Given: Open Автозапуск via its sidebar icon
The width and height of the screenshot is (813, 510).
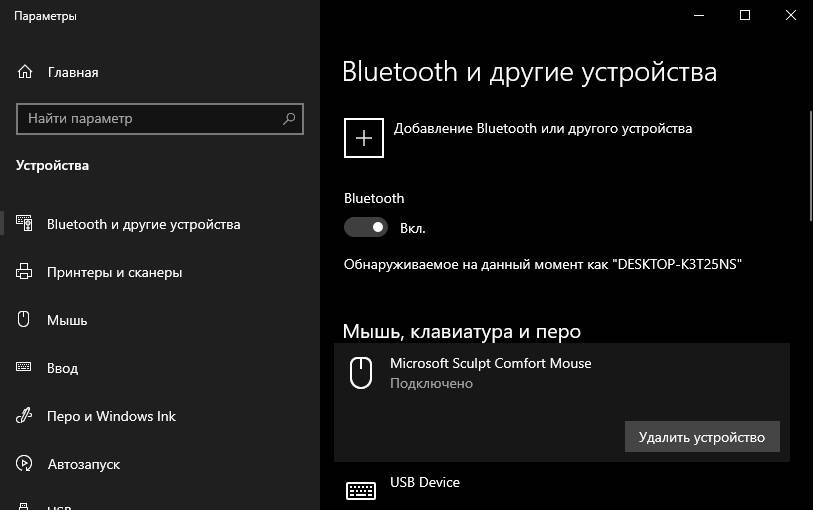Looking at the screenshot, I should point(25,464).
